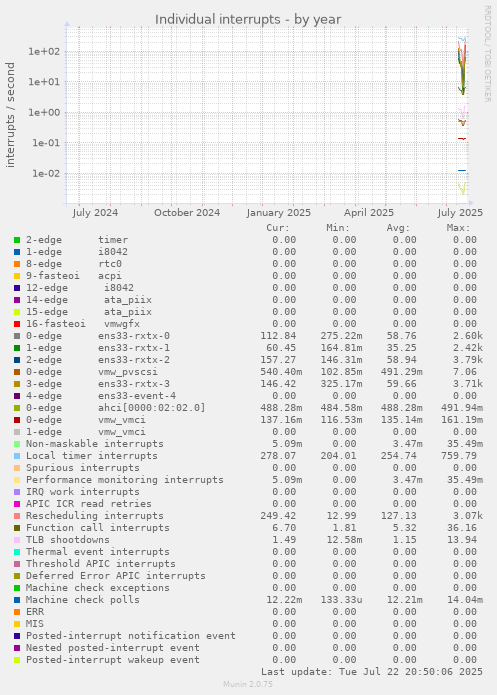Image resolution: width=497 pixels, height=695 pixels.
Task: Click the gray swatch beside ens33-rxtx-0
Action: (17, 336)
